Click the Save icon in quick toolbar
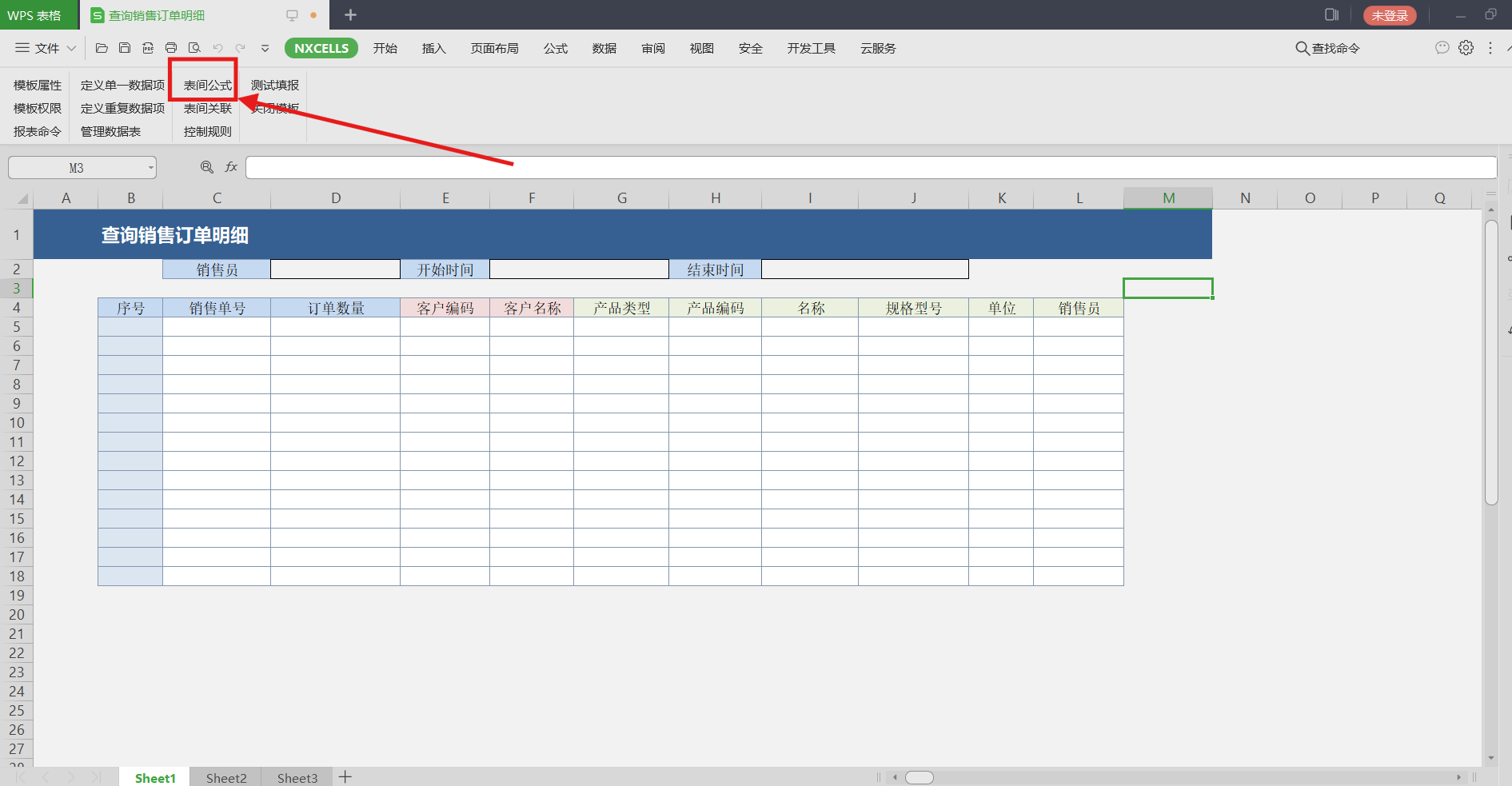 pos(125,48)
